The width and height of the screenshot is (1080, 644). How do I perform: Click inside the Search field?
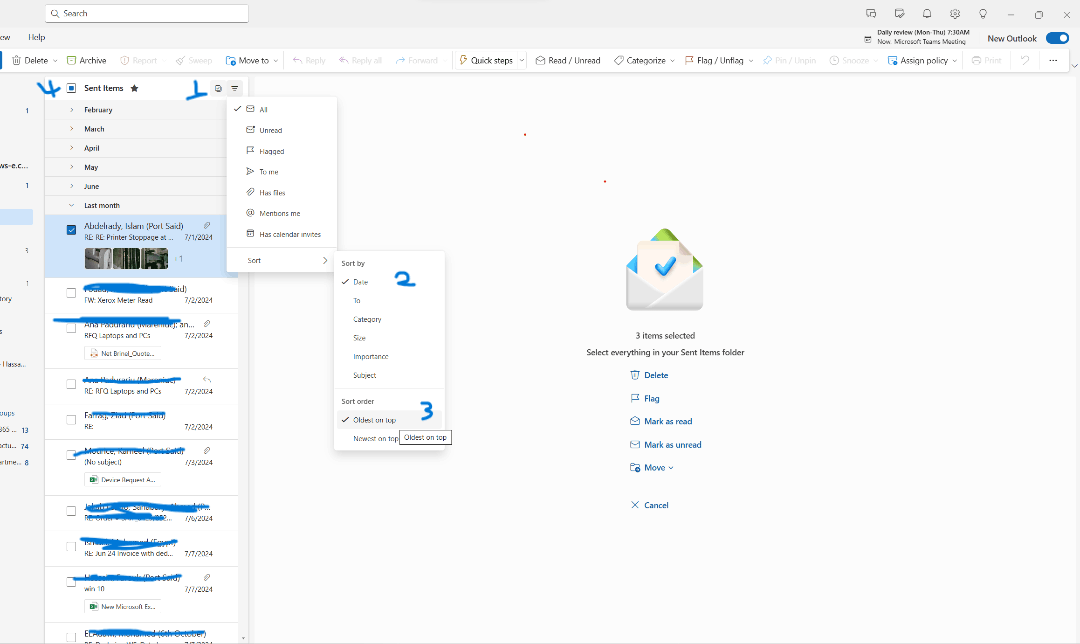146,13
